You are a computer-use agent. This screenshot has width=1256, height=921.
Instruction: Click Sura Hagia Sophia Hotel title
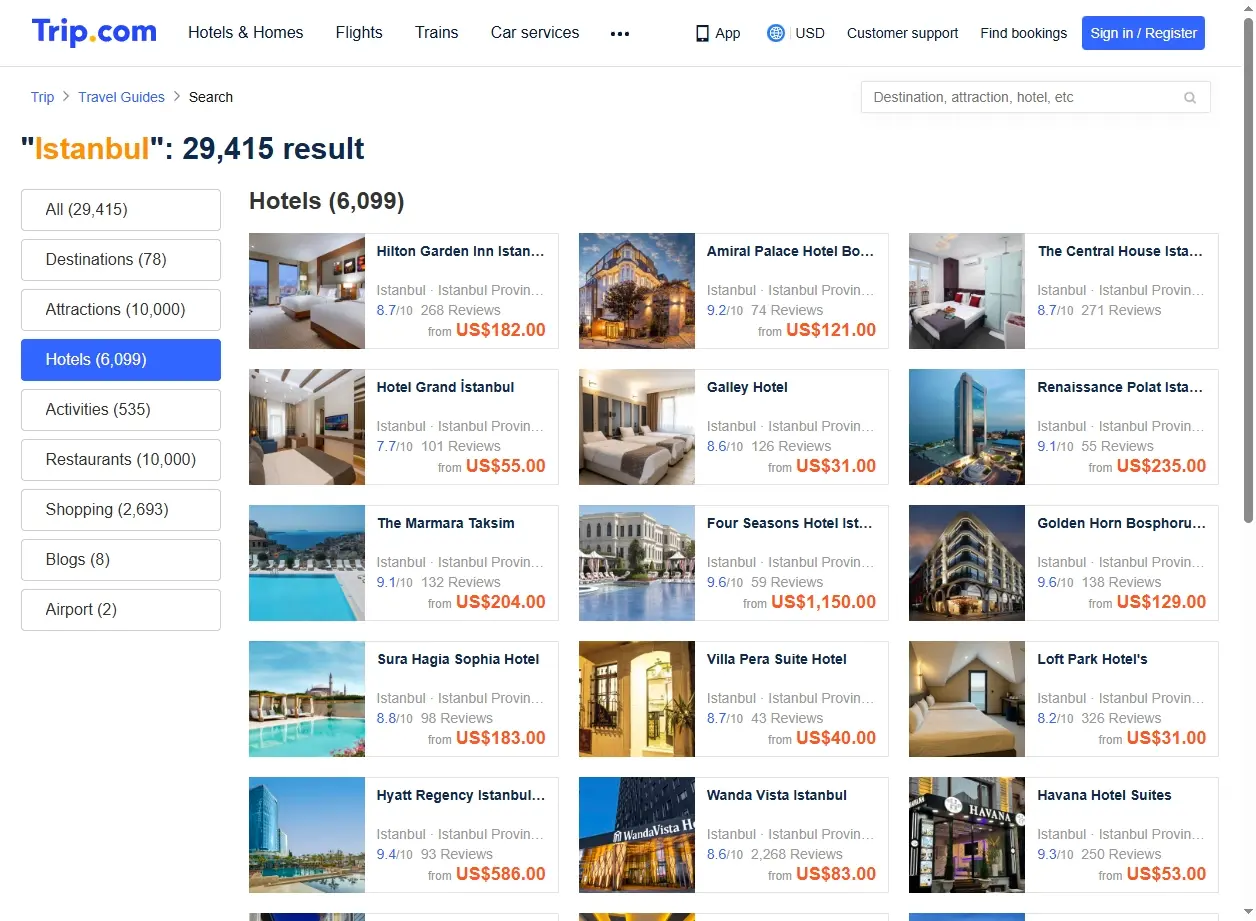pyautogui.click(x=458, y=660)
